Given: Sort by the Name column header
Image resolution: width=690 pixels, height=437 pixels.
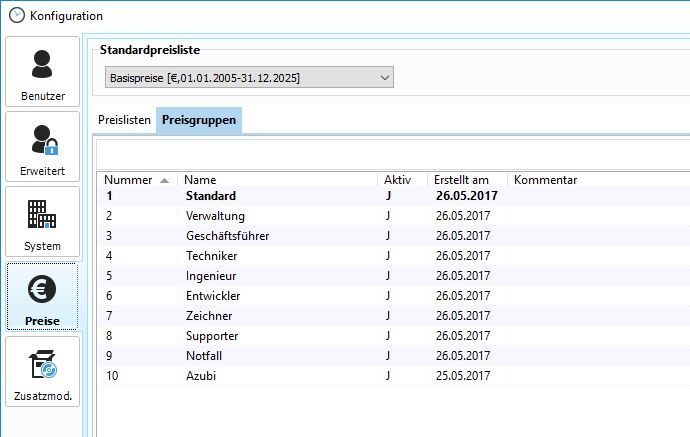Looking at the screenshot, I should 200,179.
